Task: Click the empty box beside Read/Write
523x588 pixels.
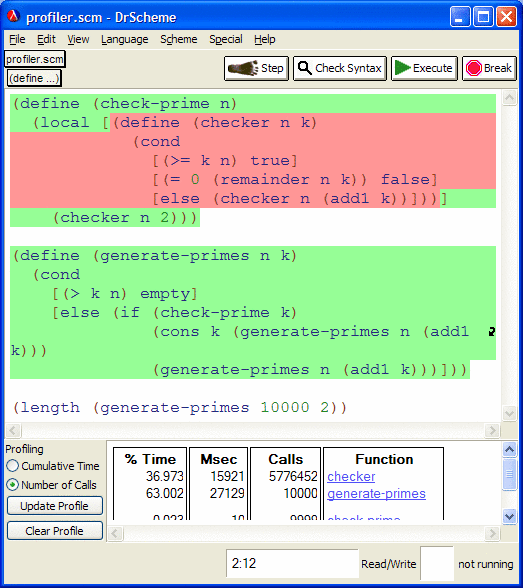Action: click(x=437, y=563)
